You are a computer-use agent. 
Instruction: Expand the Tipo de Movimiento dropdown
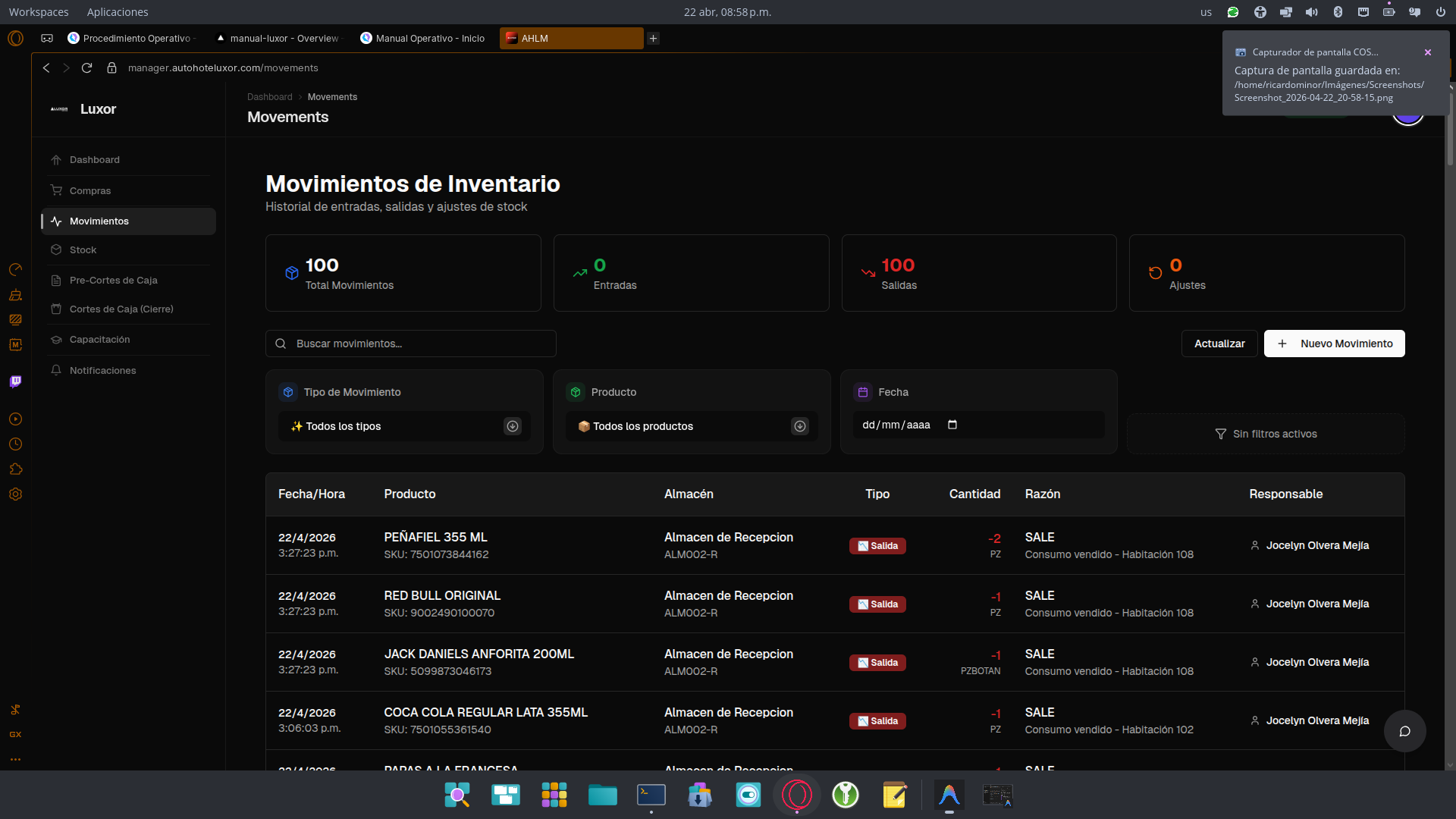[x=404, y=426]
